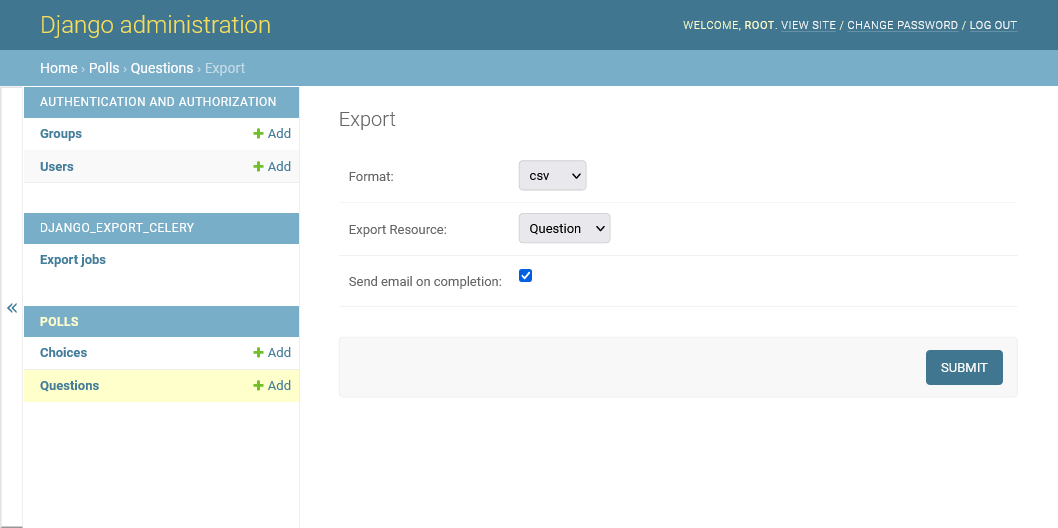Open Questions in the sidebar
This screenshot has height=528, width=1058.
(x=69, y=386)
